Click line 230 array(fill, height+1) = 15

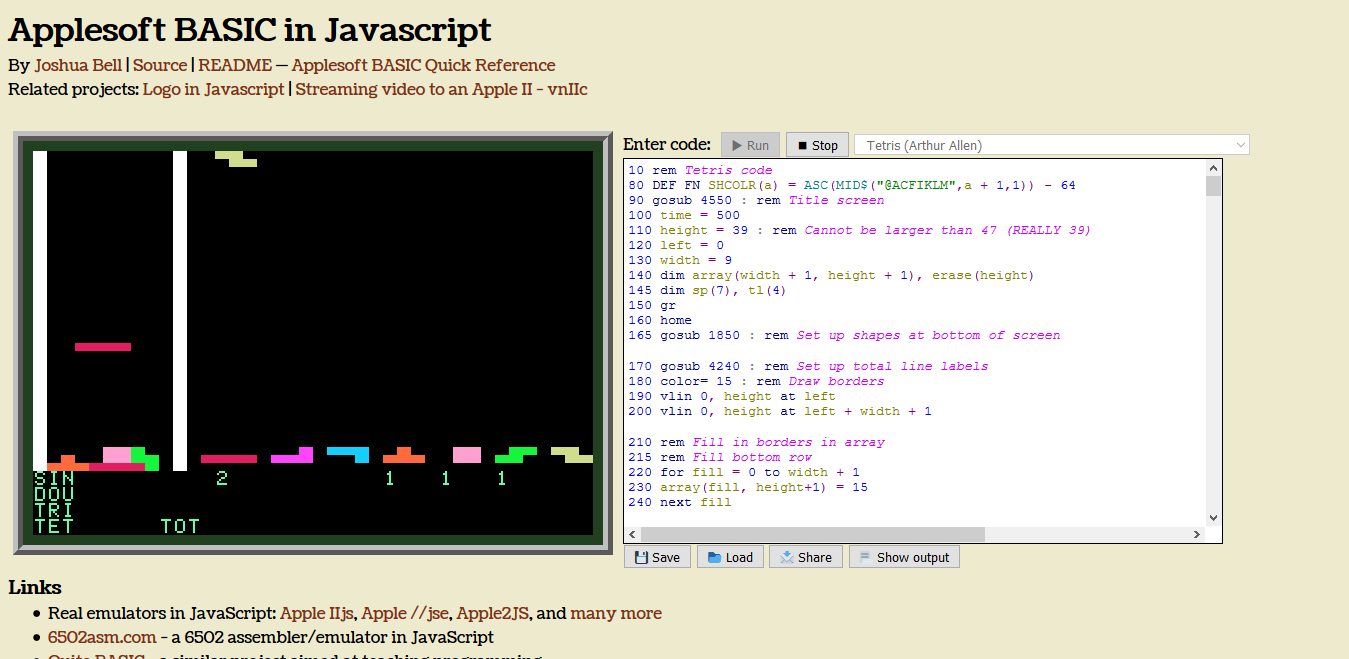[748, 487]
